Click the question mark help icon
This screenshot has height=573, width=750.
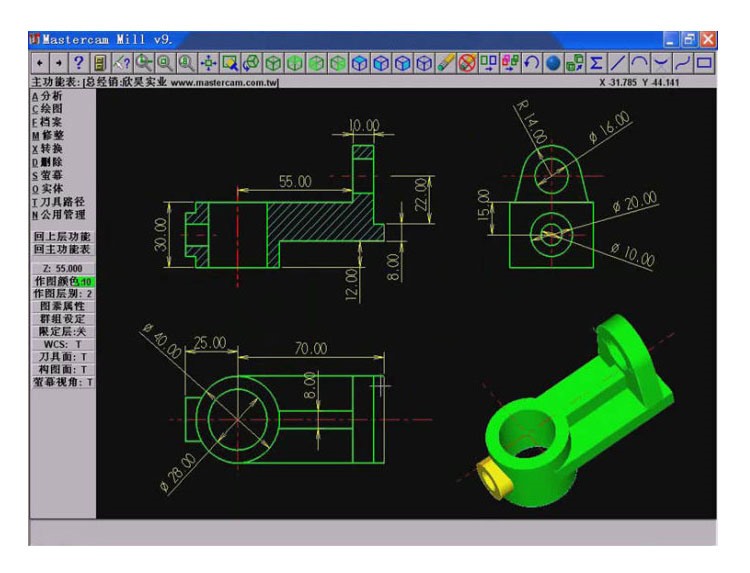click(78, 63)
